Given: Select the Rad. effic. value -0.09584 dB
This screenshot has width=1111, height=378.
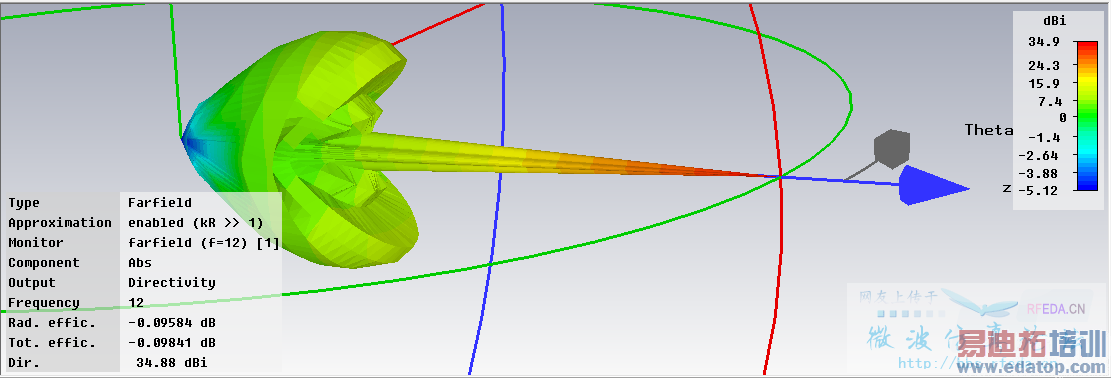Looking at the screenshot, I should (171, 323).
